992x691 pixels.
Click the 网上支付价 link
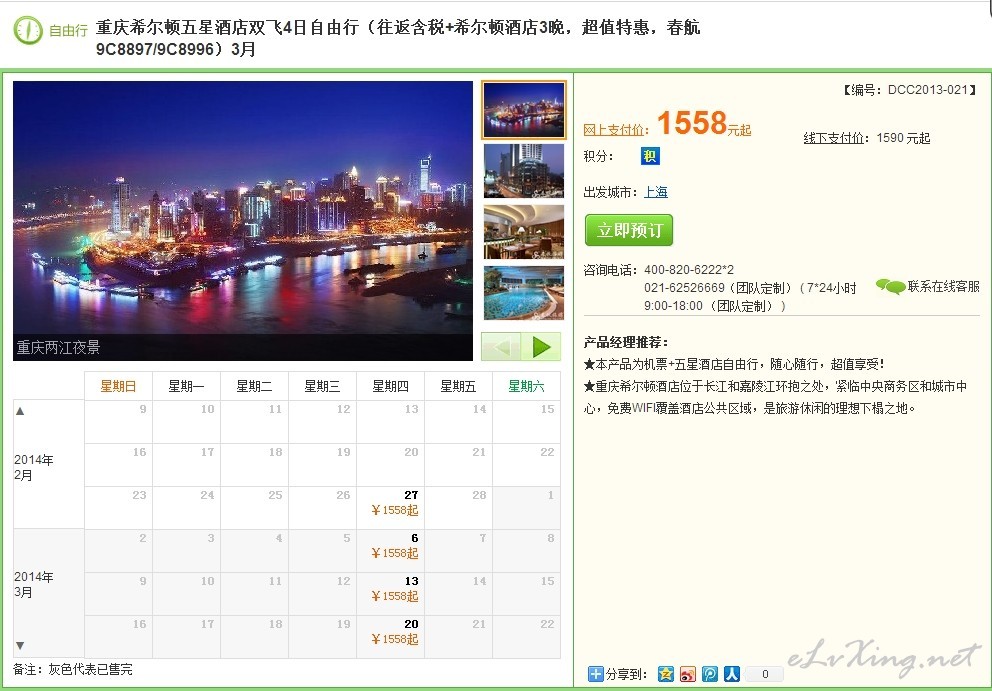[613, 130]
